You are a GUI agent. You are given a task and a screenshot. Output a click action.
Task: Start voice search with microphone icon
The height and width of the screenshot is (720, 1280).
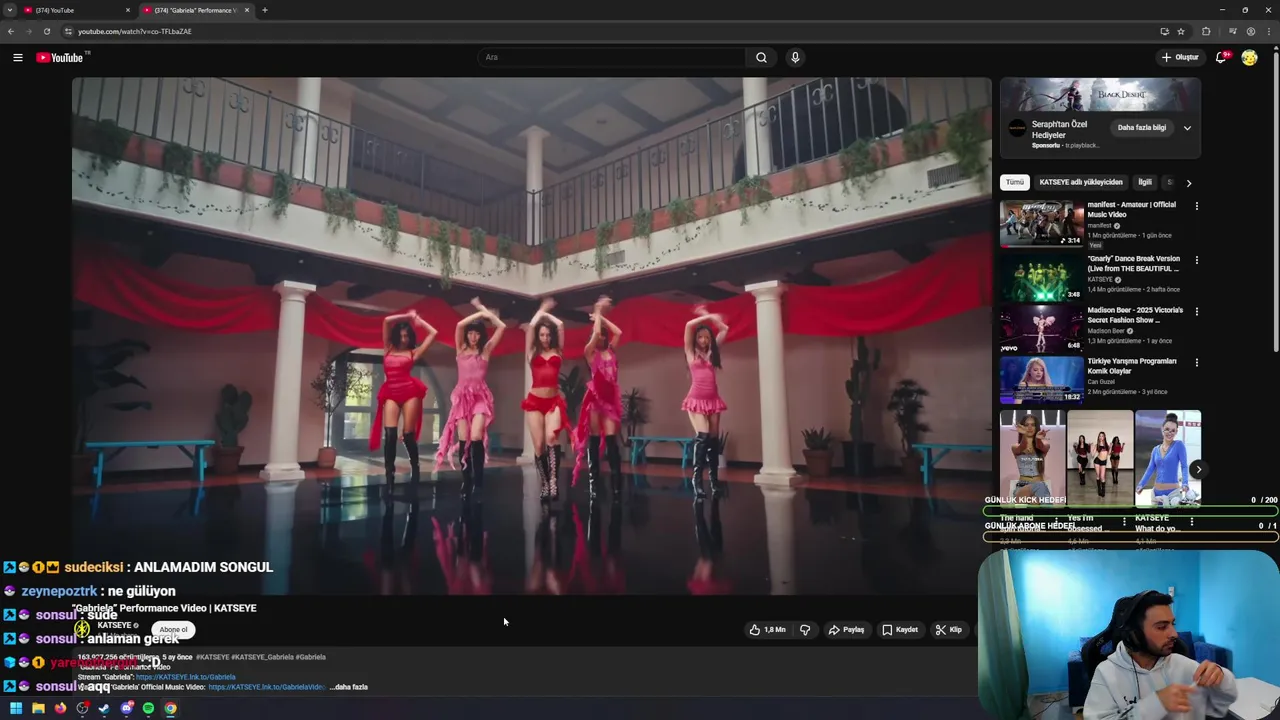click(795, 58)
